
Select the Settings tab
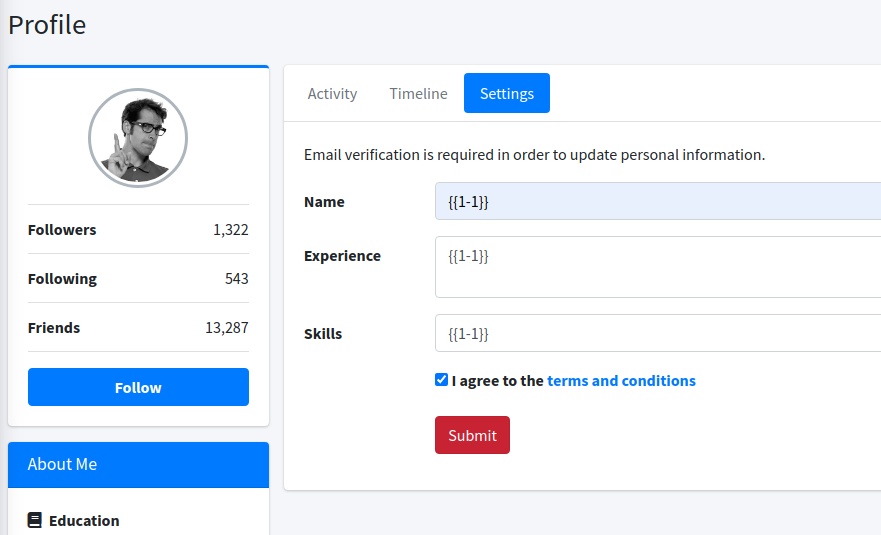tap(507, 93)
